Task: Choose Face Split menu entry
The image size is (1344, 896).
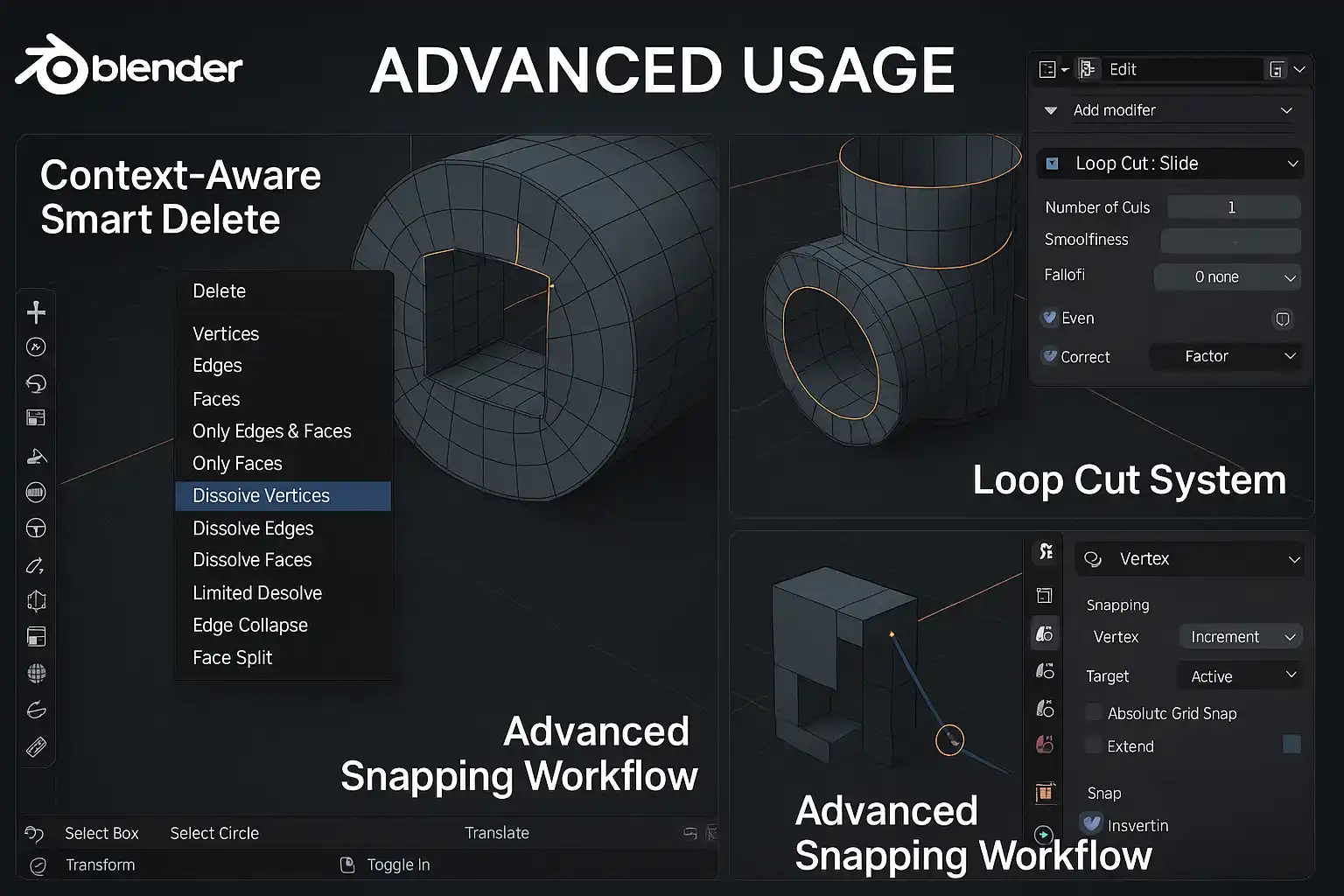Action: [283, 658]
